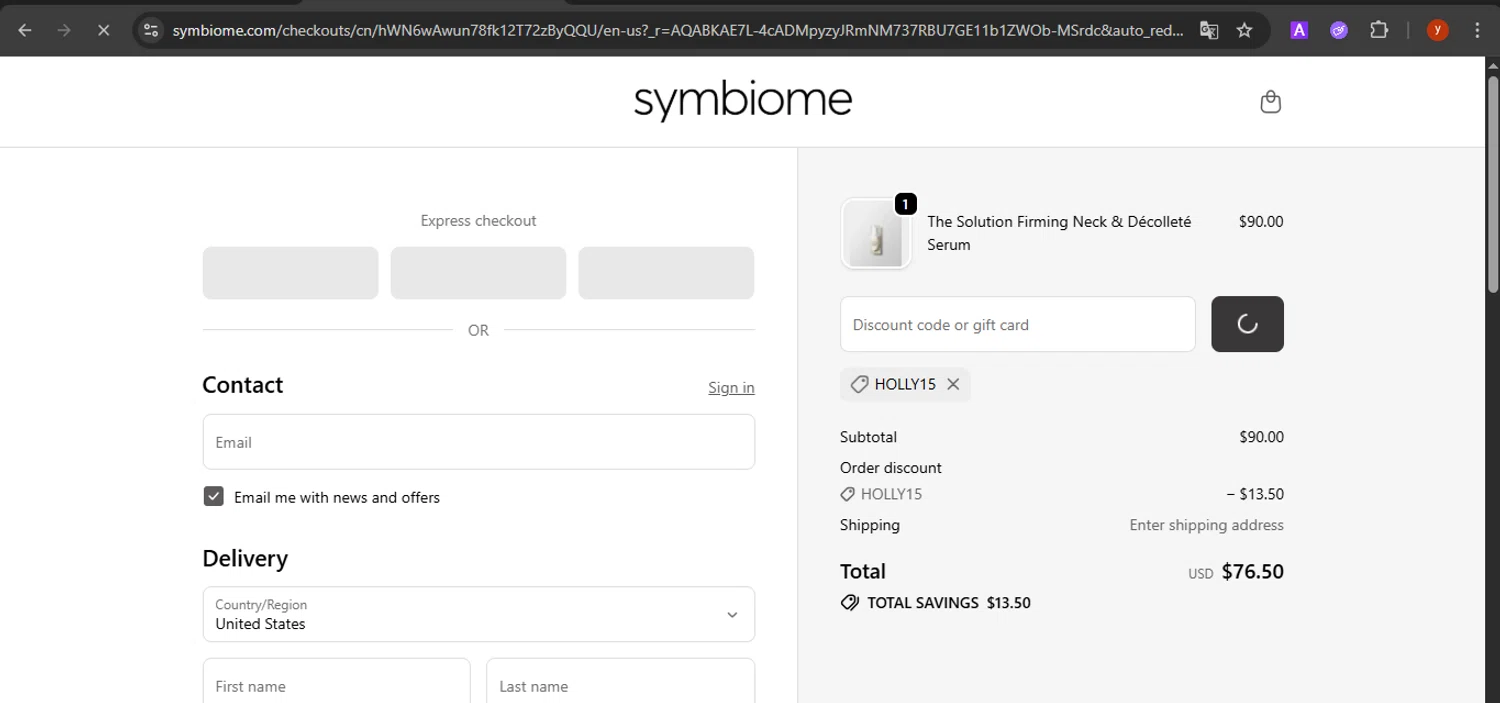Click the serum product thumbnail

pyautogui.click(x=876, y=234)
